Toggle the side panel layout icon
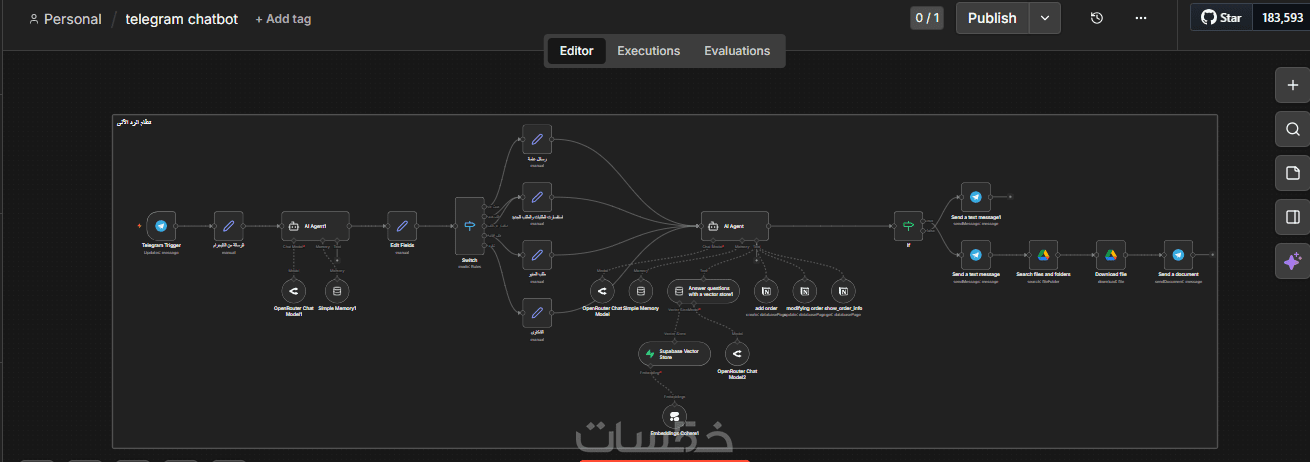Screen dimensions: 1310x462 1292,216
